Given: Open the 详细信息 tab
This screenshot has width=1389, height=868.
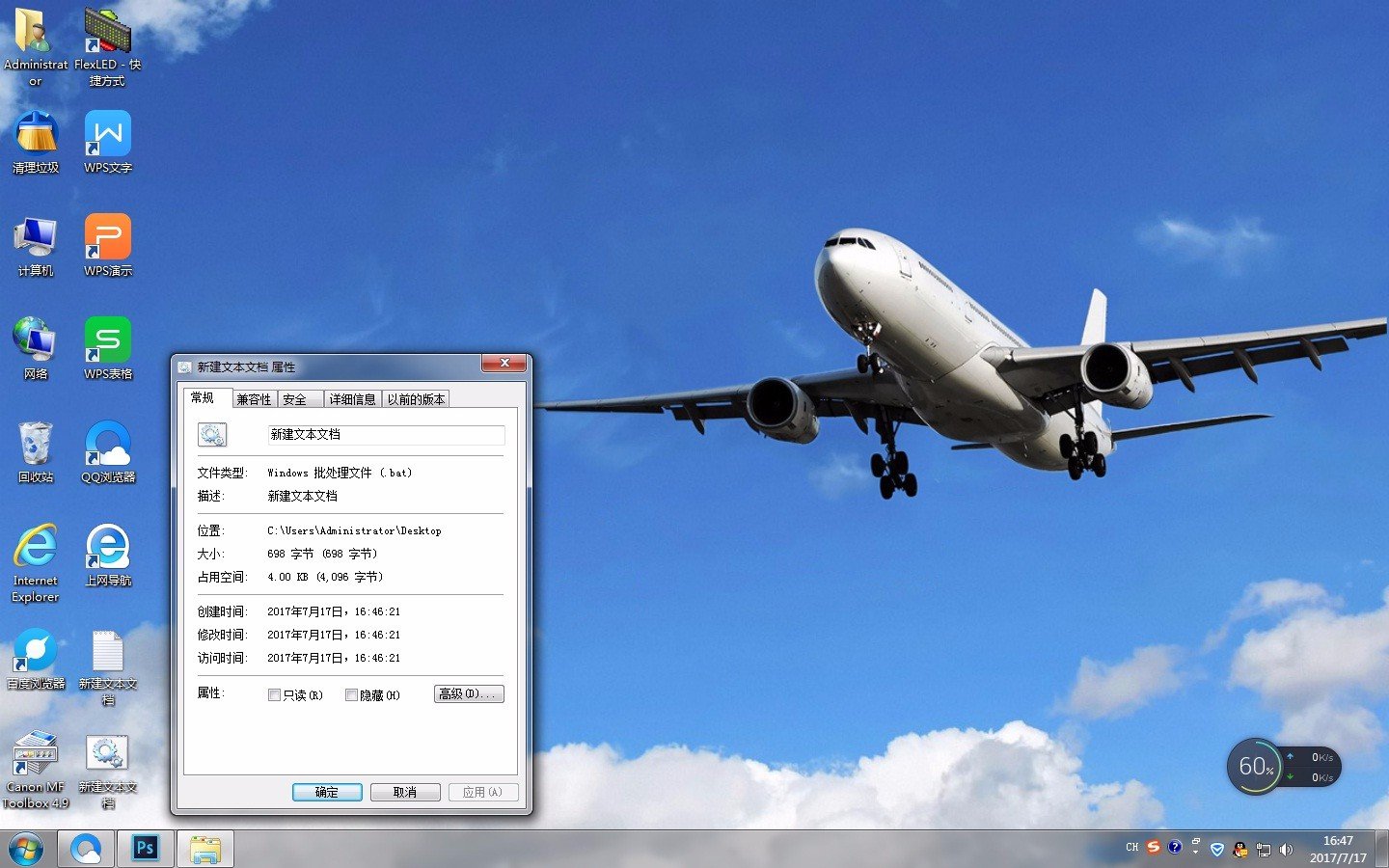Looking at the screenshot, I should [352, 399].
